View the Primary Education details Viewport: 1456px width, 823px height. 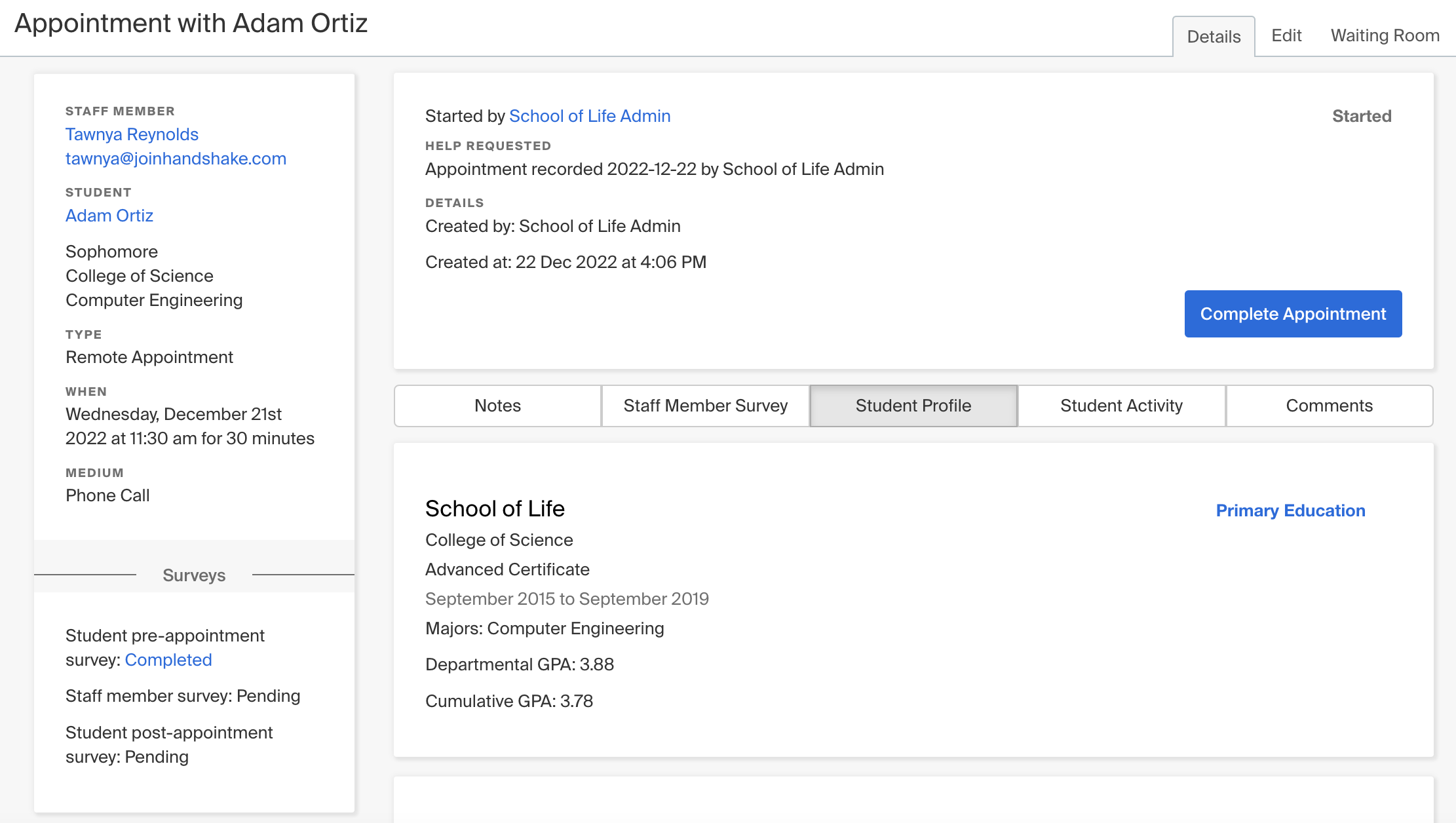pyautogui.click(x=1290, y=510)
